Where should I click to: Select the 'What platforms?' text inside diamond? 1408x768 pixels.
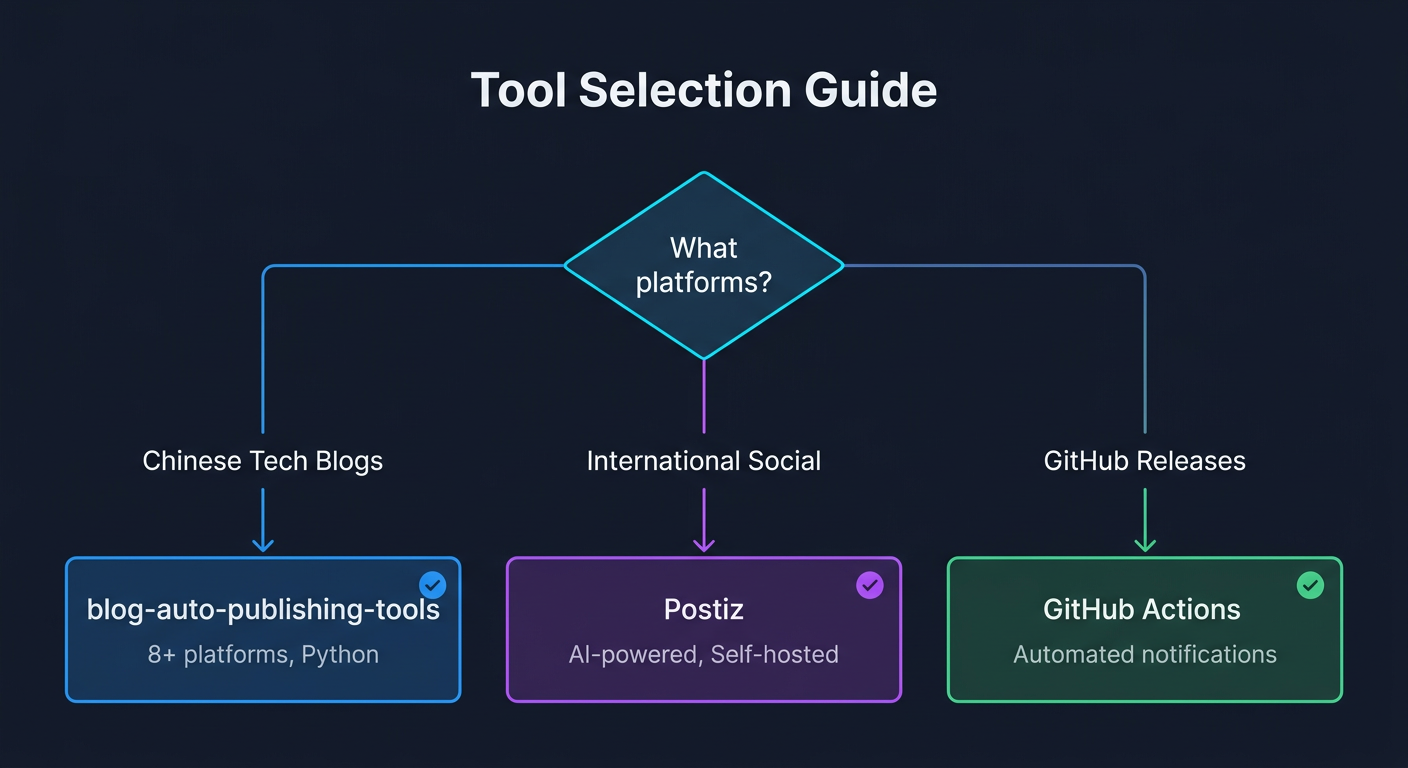click(703, 265)
